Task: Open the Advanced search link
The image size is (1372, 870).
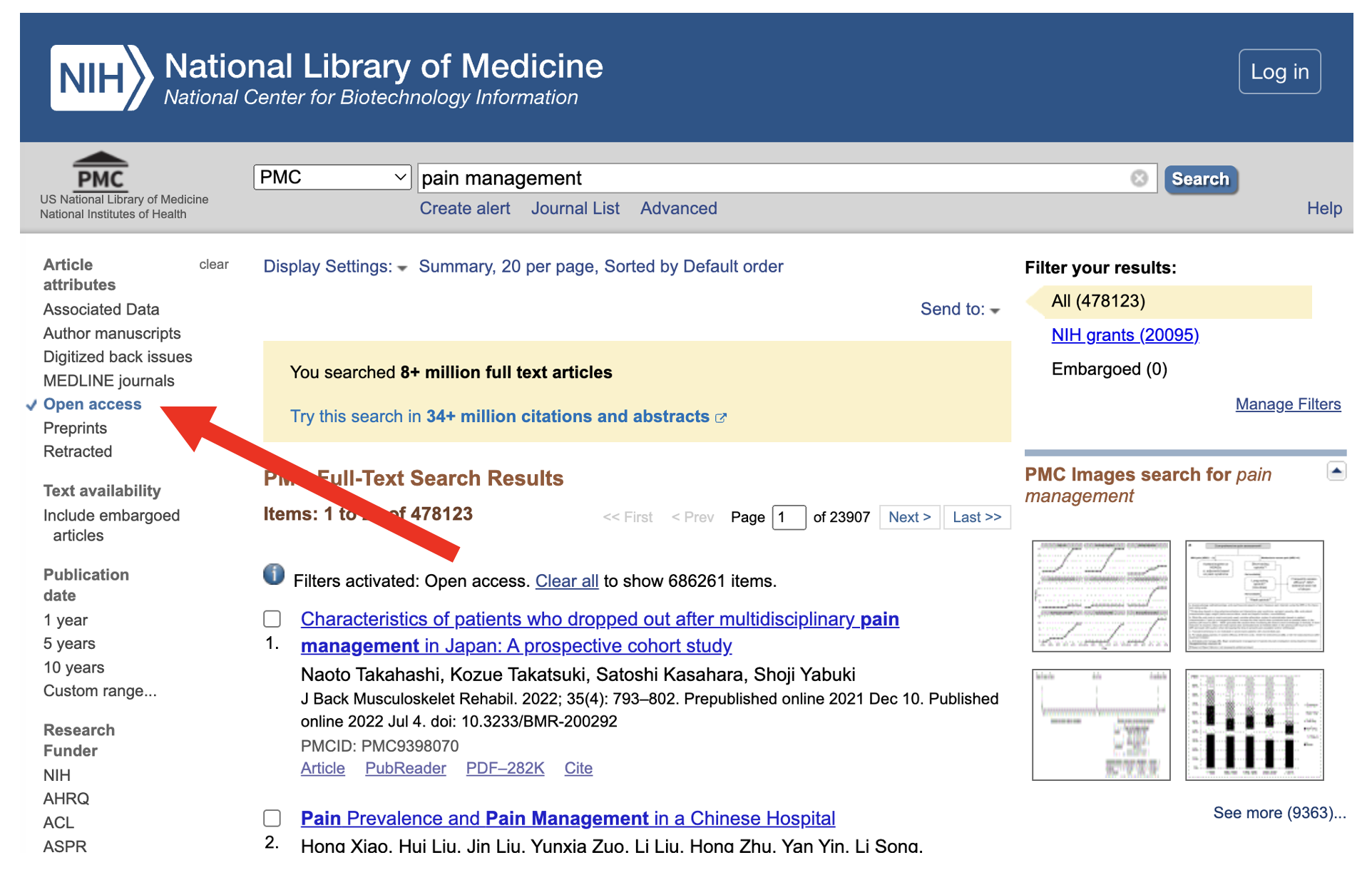Action: point(677,208)
